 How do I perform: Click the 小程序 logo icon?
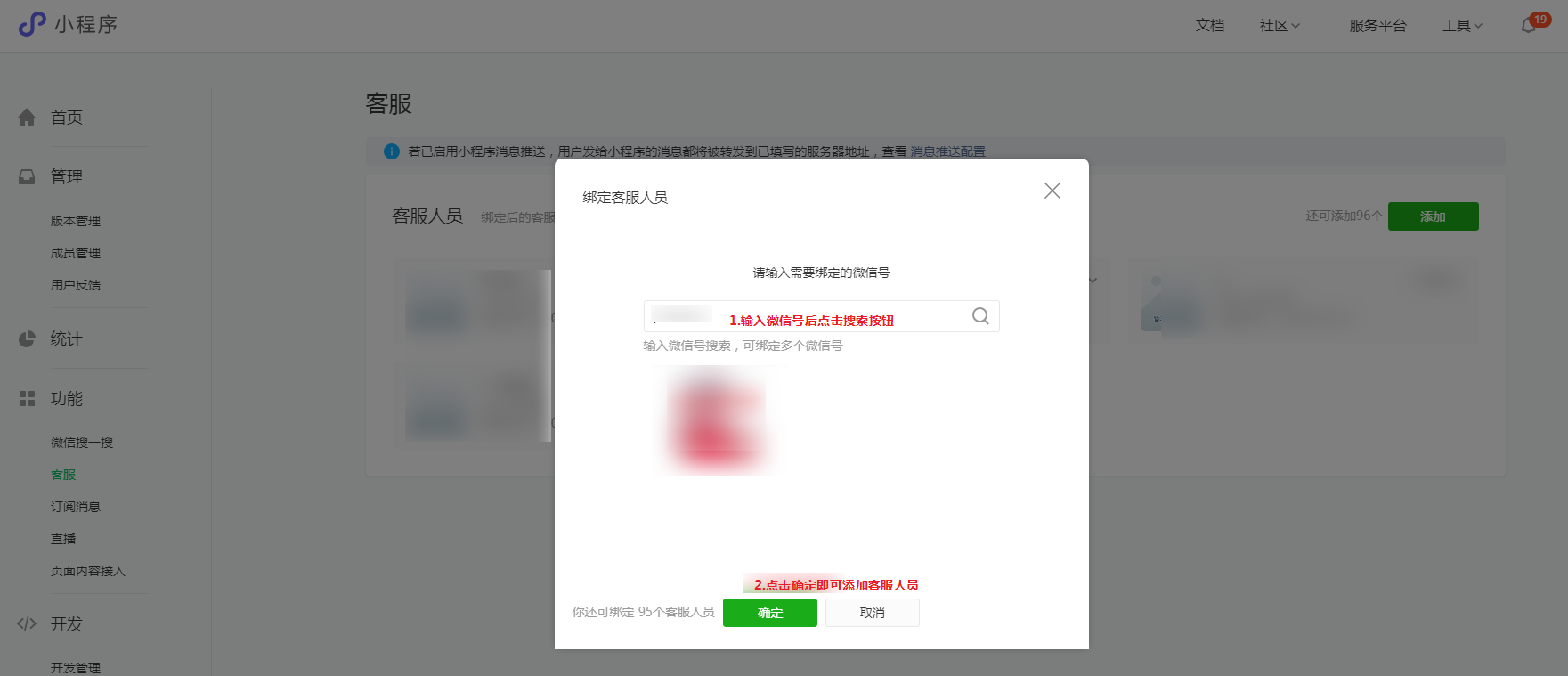tap(32, 24)
